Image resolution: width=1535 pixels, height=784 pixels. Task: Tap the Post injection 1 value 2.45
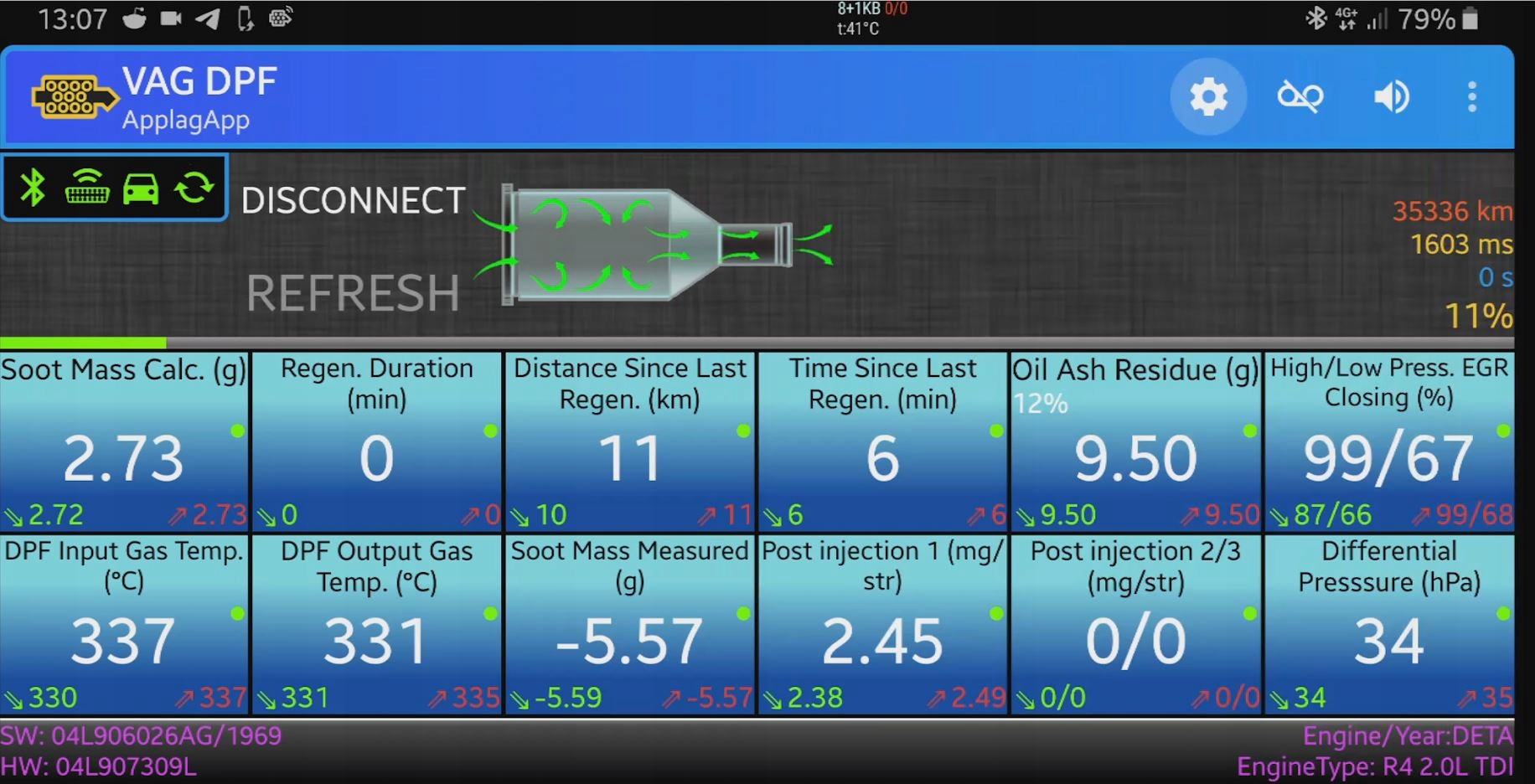tap(882, 642)
